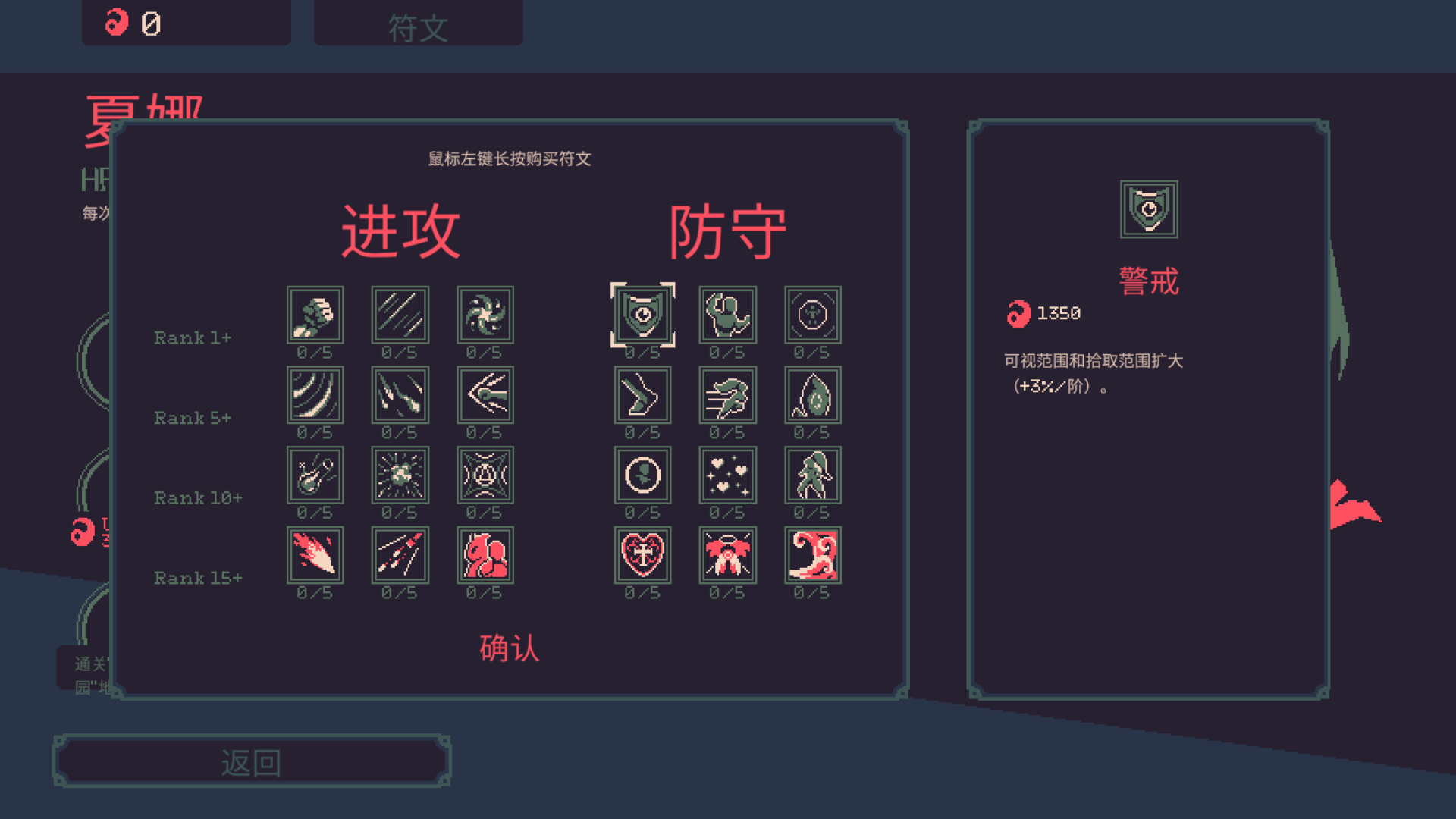Select the multi-arrow spread attack rune
Screen dimensions: 1456x819
point(485,395)
